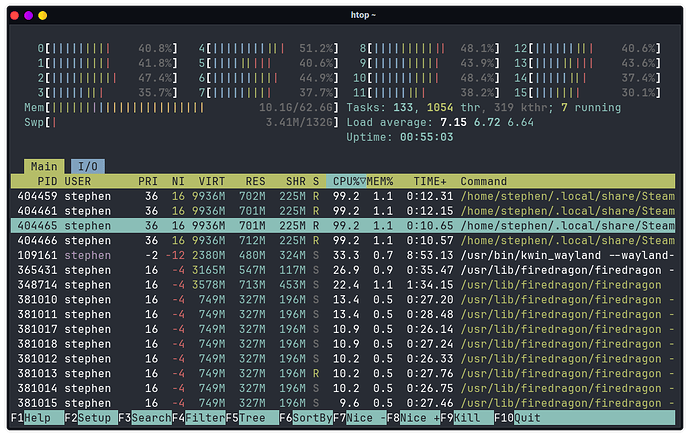
Task: Sort by Command column header
Action: (484, 181)
